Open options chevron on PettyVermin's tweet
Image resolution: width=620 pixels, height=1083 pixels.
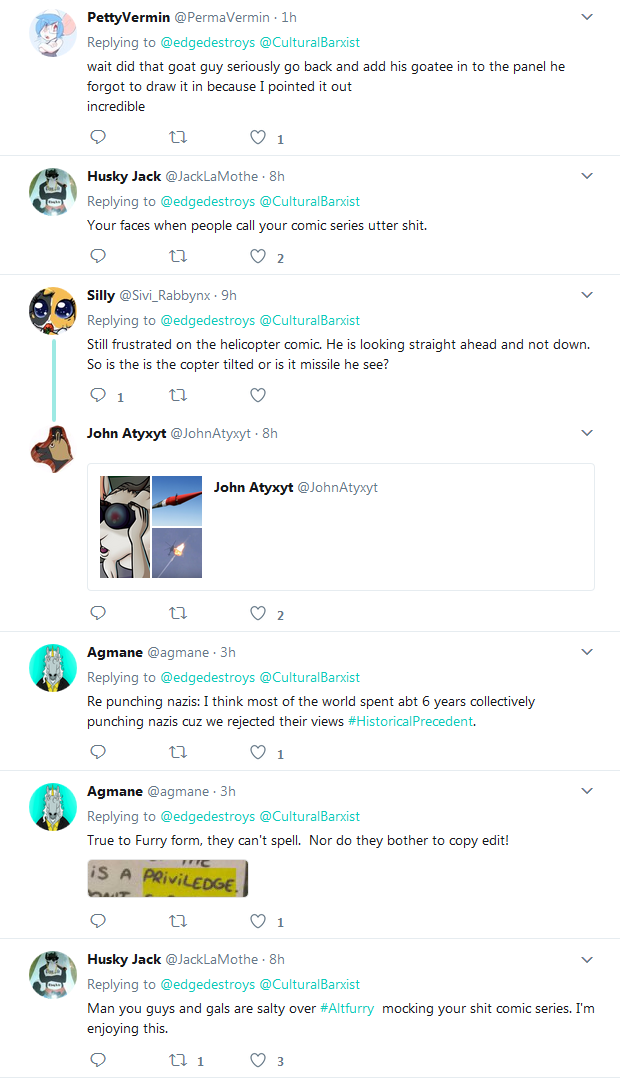[x=587, y=17]
